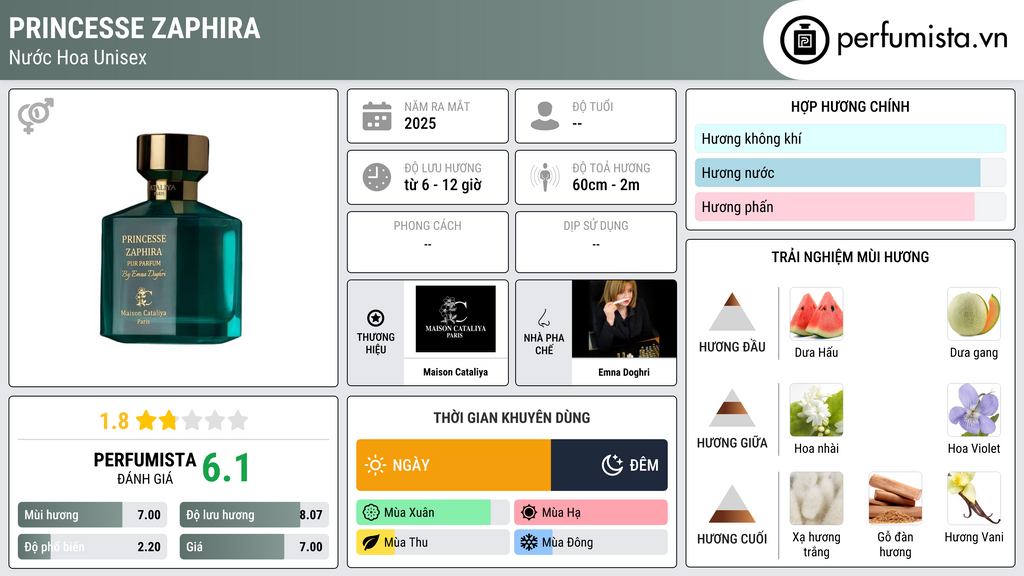Click the Độ lưu hương 8.07 score bar
The height and width of the screenshot is (576, 1024).
tap(254, 515)
